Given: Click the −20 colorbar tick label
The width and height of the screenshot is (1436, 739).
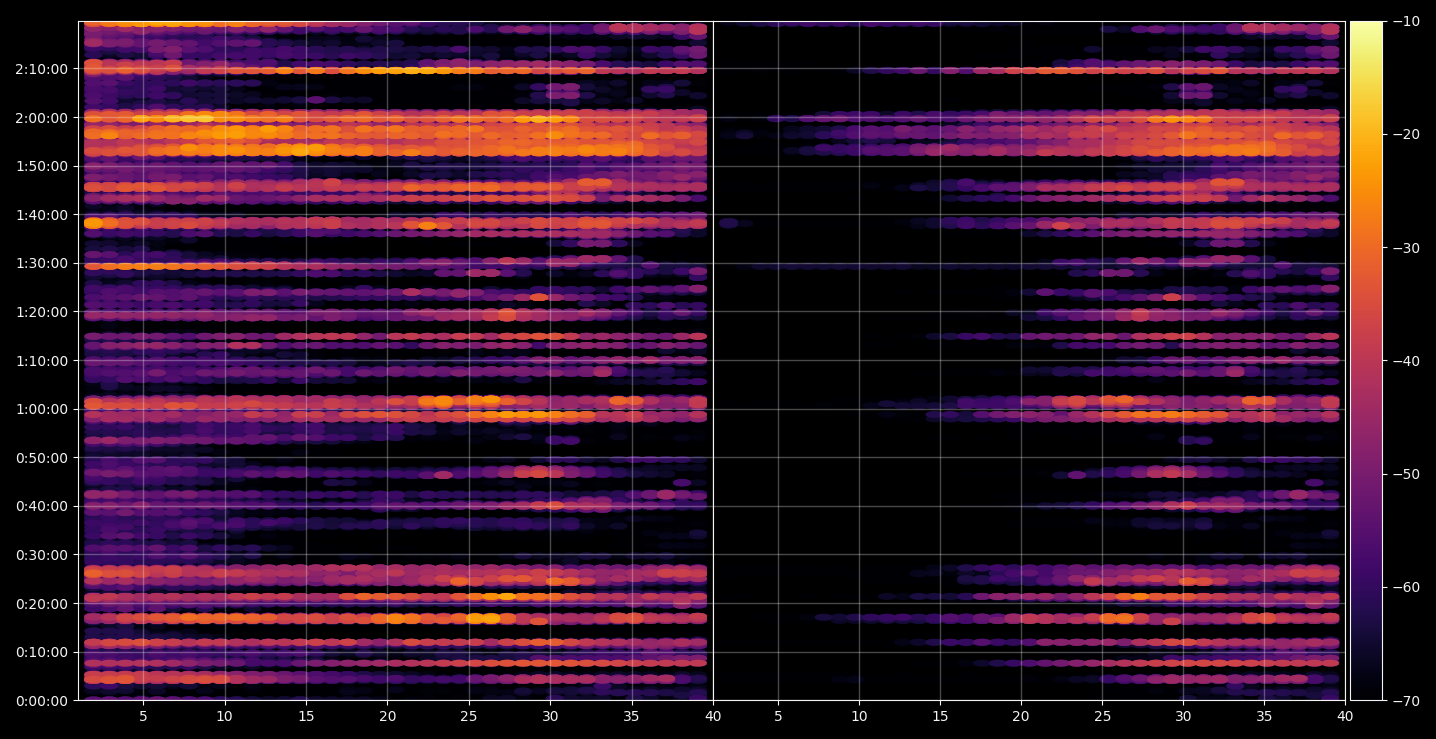Looking at the screenshot, I should tap(1406, 135).
